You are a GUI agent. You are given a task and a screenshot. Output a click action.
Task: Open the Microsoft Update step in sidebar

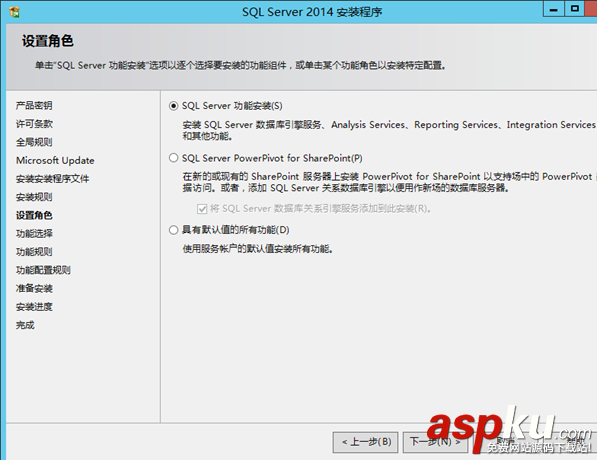(55, 160)
